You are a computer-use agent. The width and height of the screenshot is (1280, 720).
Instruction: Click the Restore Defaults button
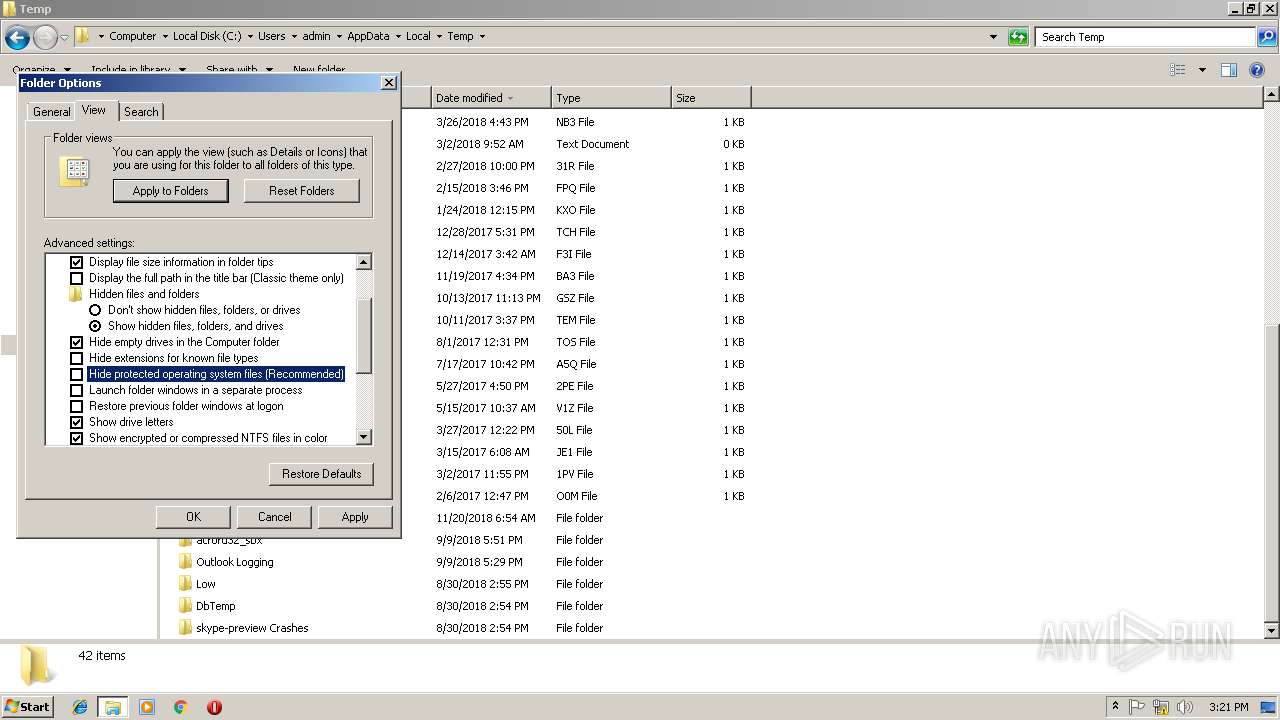tap(321, 474)
